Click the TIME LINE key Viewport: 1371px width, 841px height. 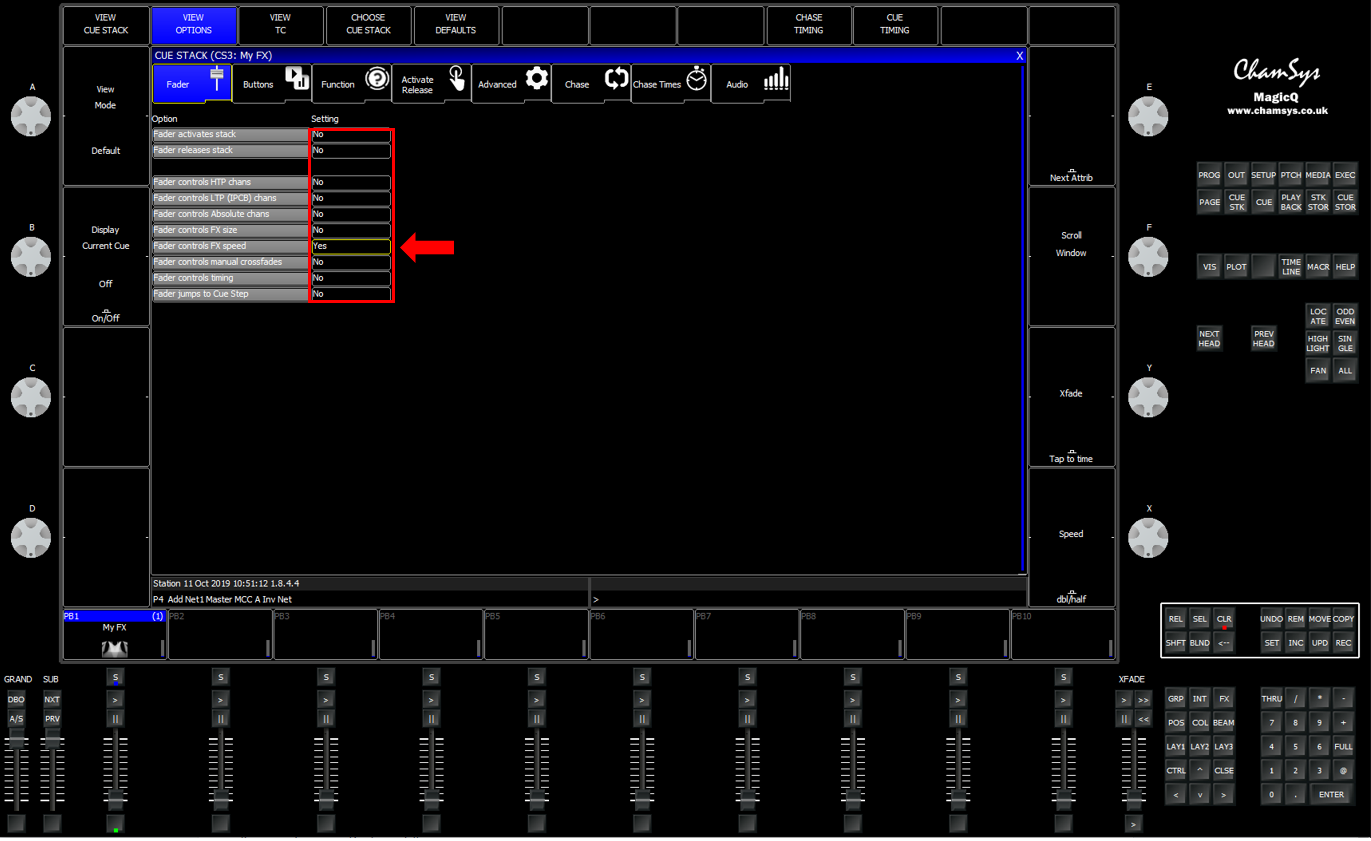(x=1291, y=267)
